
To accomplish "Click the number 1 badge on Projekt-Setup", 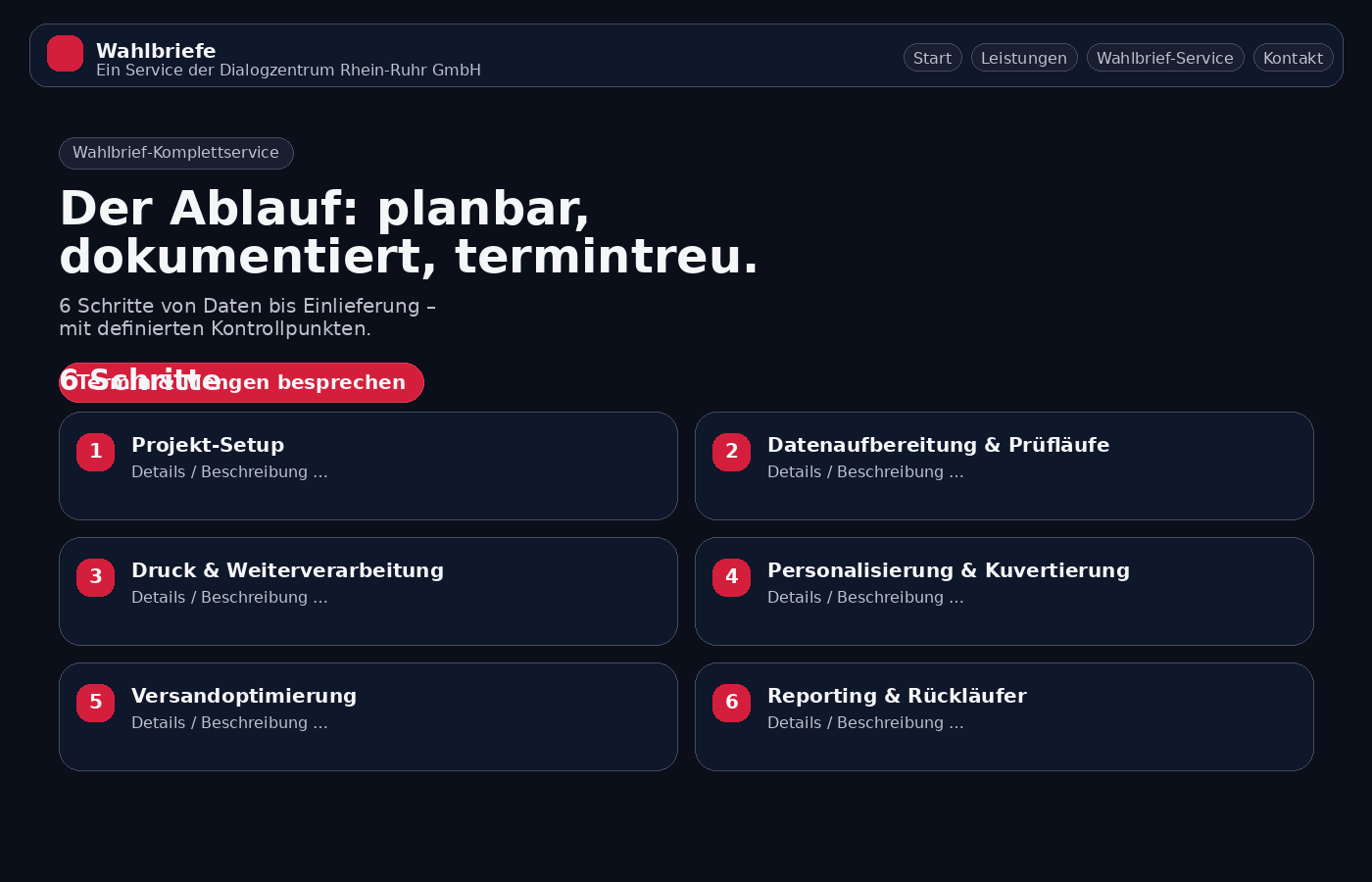I will tap(95, 452).
